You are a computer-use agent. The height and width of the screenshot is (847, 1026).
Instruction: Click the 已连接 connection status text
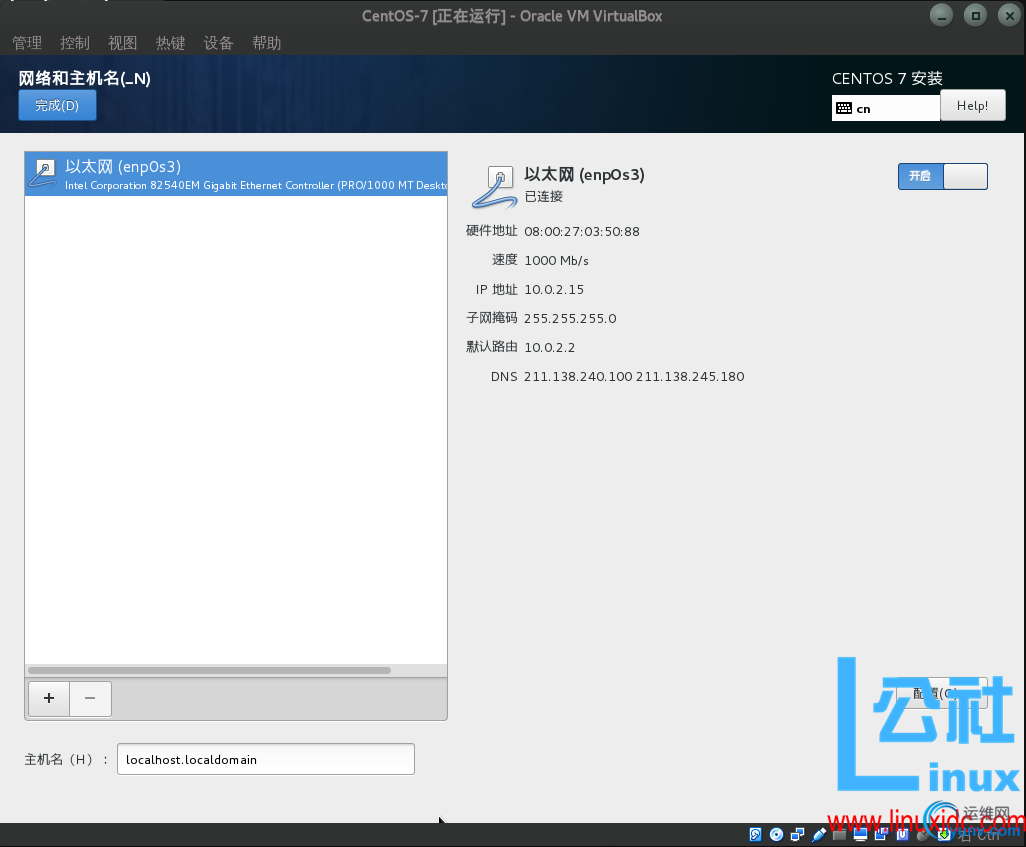click(543, 196)
